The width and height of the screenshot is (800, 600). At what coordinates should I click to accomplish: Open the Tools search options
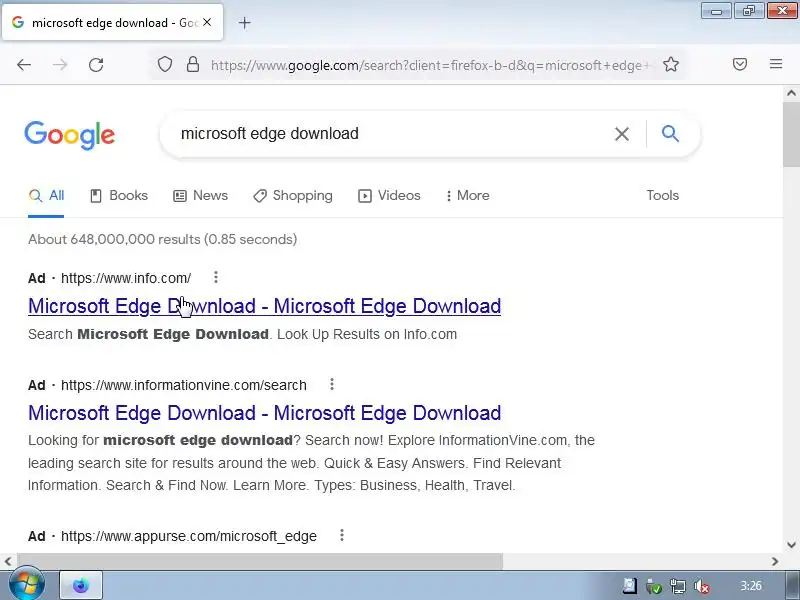[662, 196]
